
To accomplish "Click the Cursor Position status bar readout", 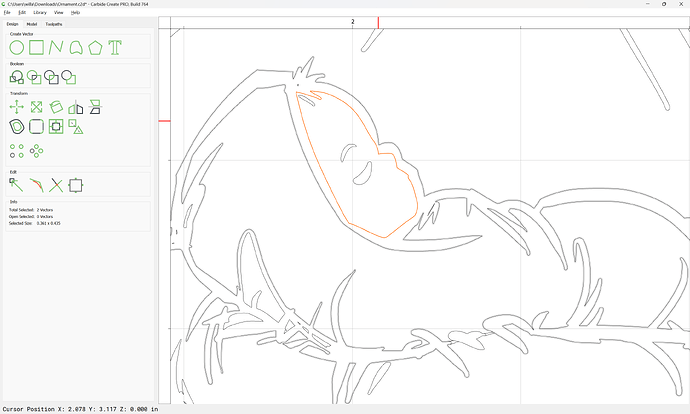I will [81, 409].
